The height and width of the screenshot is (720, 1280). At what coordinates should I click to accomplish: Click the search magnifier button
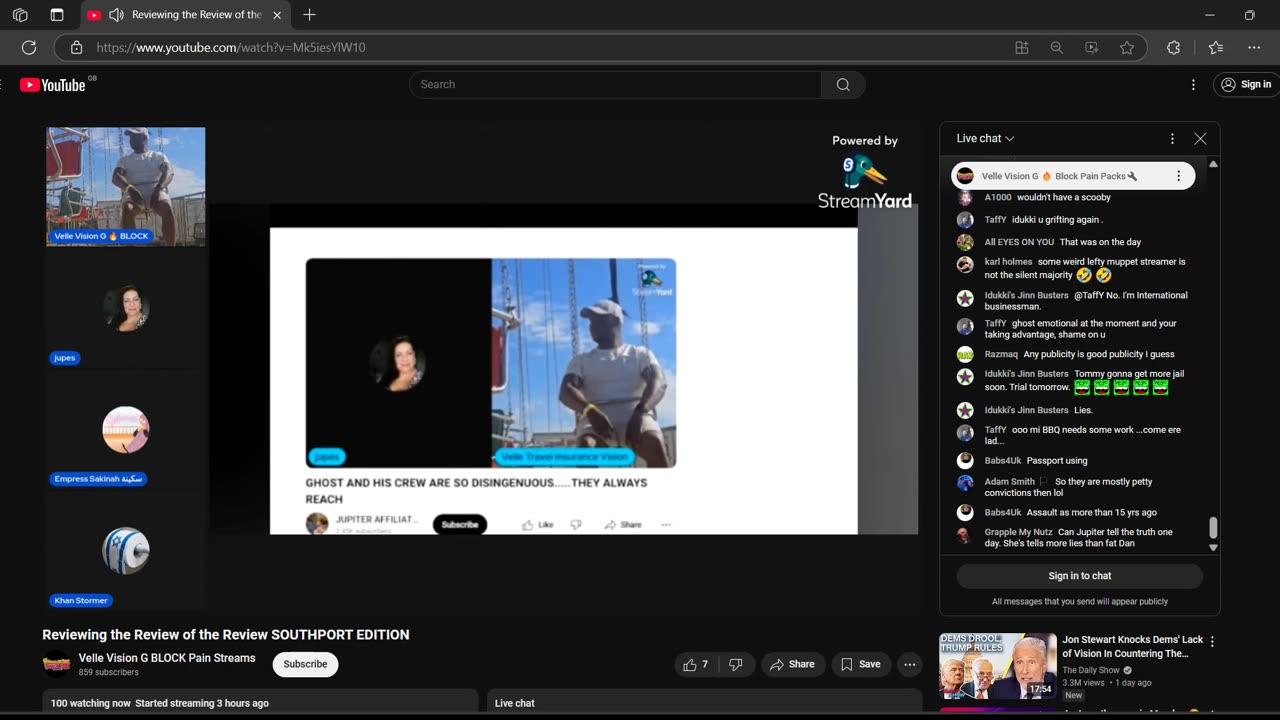(x=843, y=85)
